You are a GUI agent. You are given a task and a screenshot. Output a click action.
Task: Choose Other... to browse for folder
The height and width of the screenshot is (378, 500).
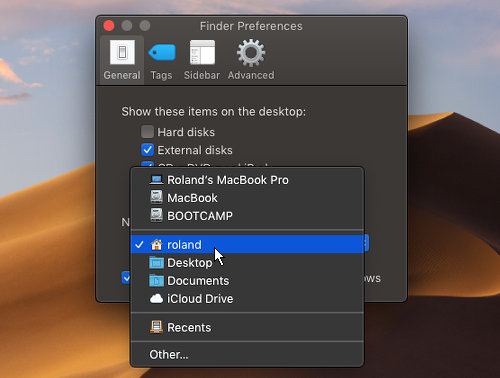(x=247, y=355)
